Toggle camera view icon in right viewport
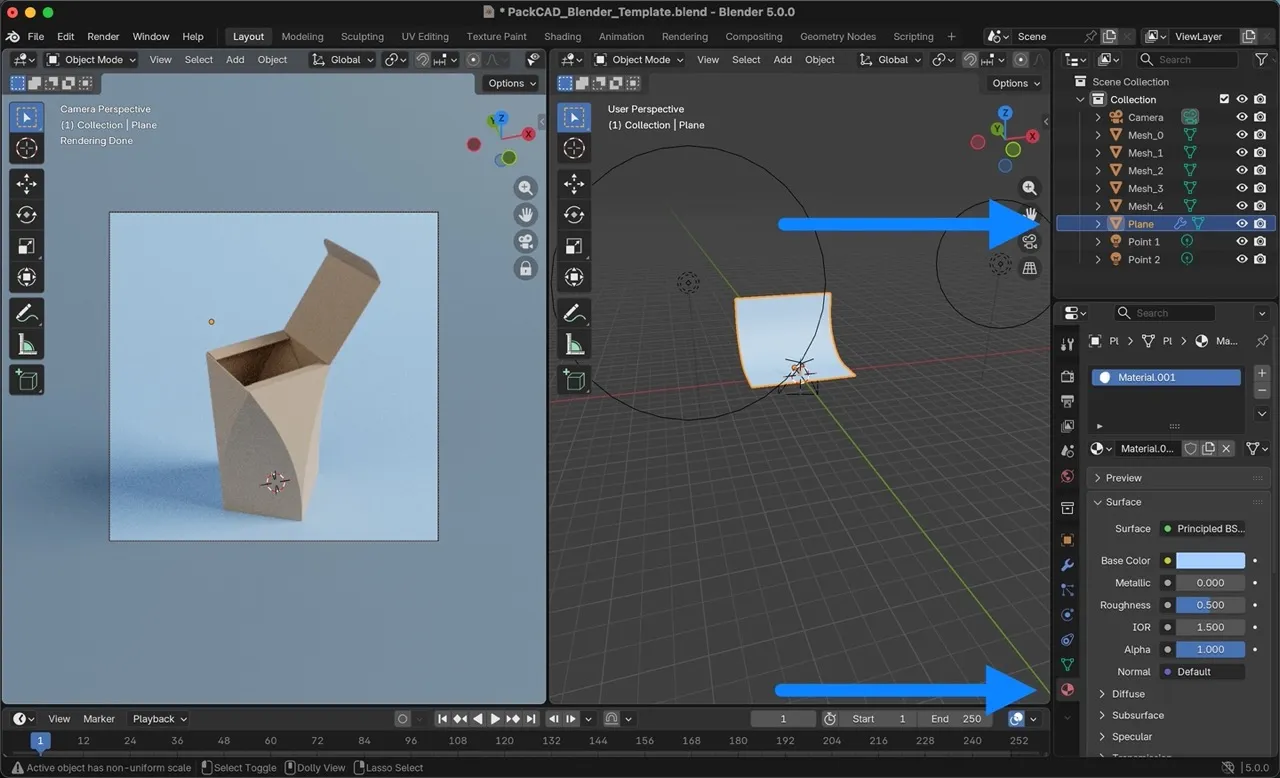Screen dimensions: 1280x778 pyautogui.click(x=1029, y=242)
